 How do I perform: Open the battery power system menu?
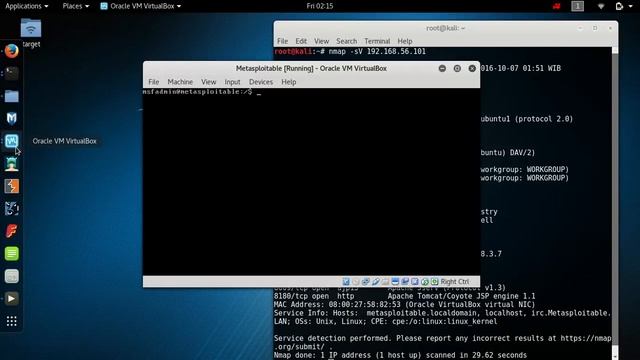623,6
